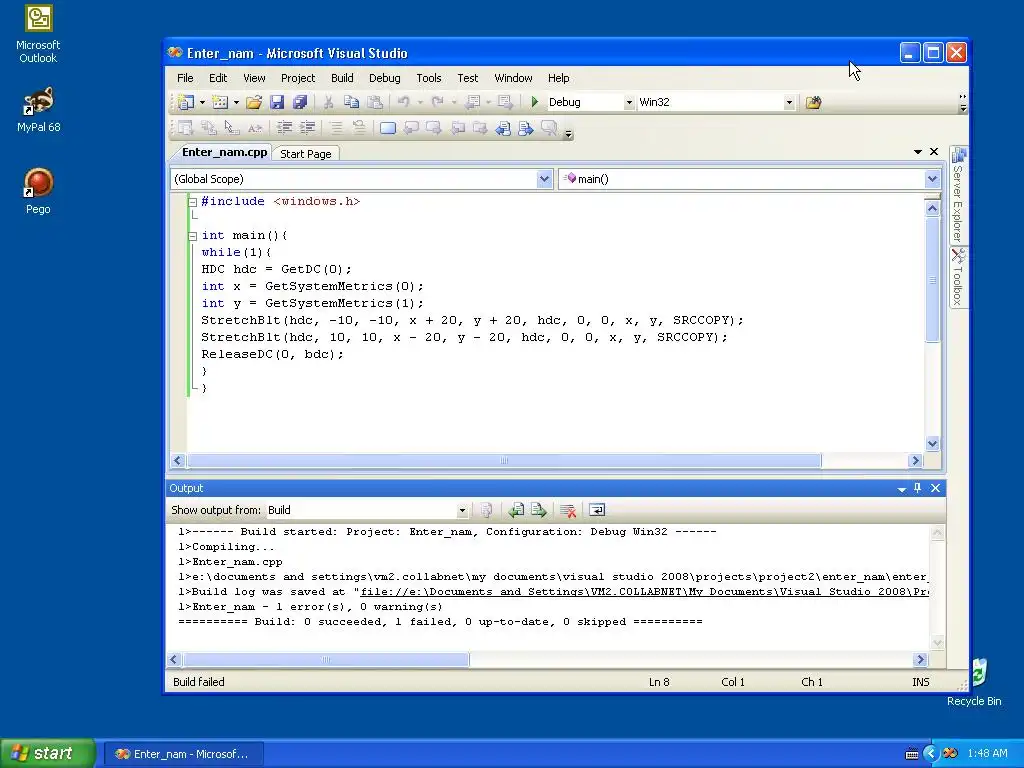Viewport: 1024px width, 768px height.
Task: Click the Find in Files icon beside Win32
Action: coord(813,103)
